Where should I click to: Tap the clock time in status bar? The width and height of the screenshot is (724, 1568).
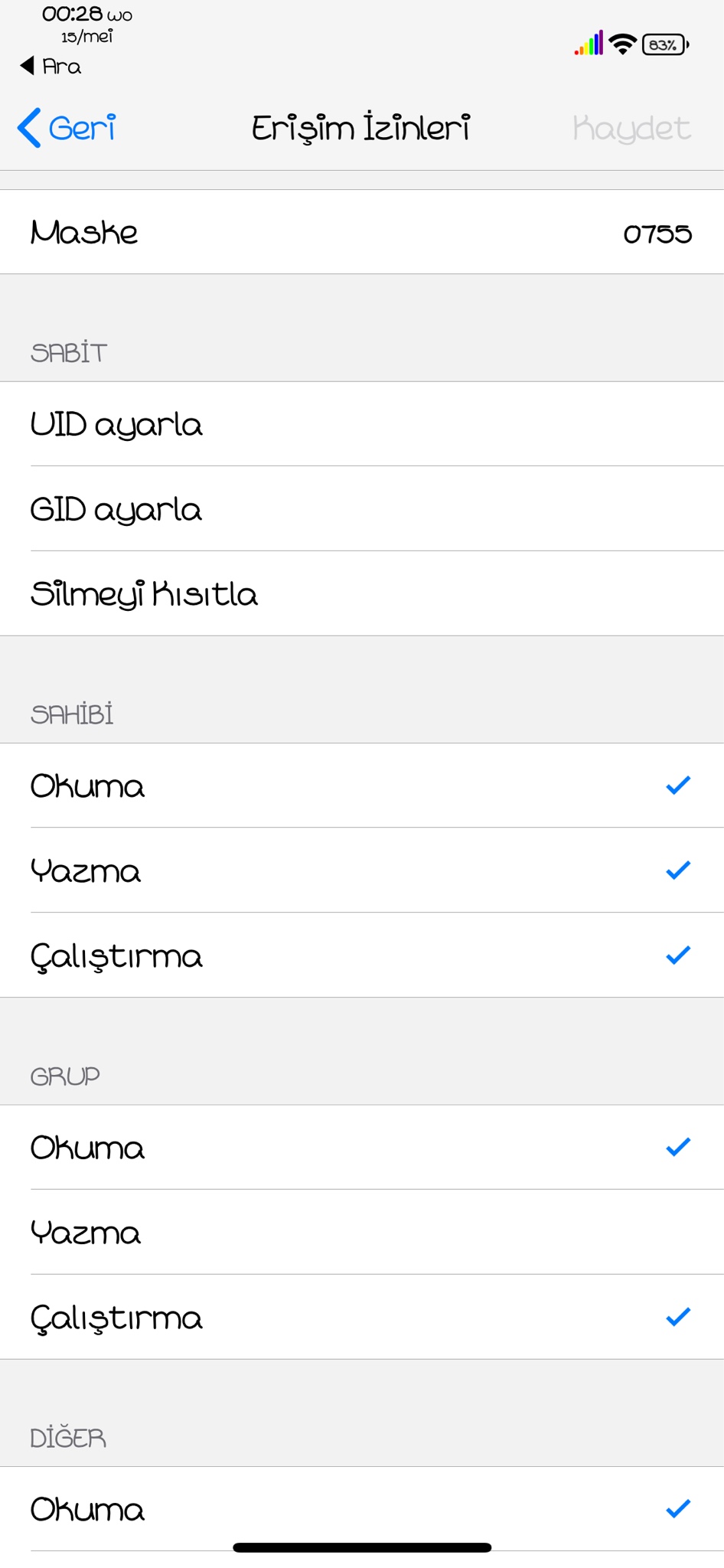tap(72, 14)
